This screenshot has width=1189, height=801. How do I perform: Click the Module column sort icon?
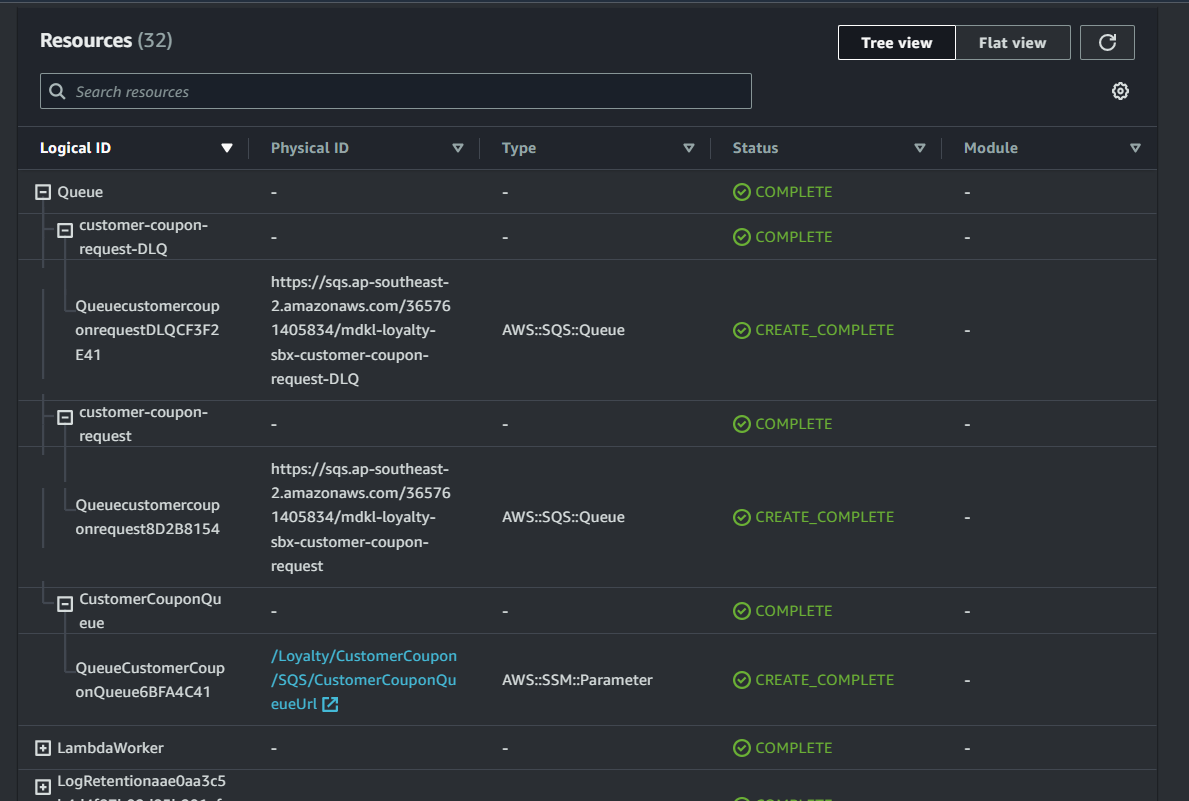pyautogui.click(x=1135, y=148)
